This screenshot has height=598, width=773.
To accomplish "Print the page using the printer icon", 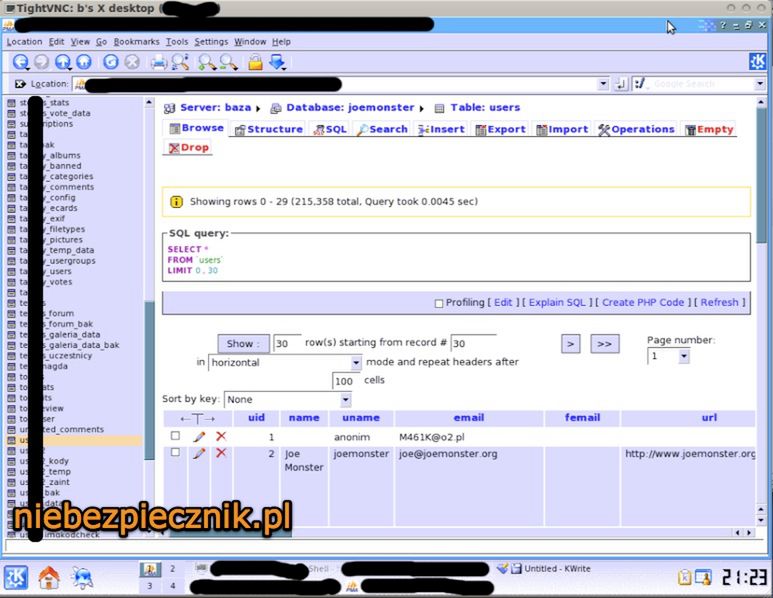I will coord(159,63).
